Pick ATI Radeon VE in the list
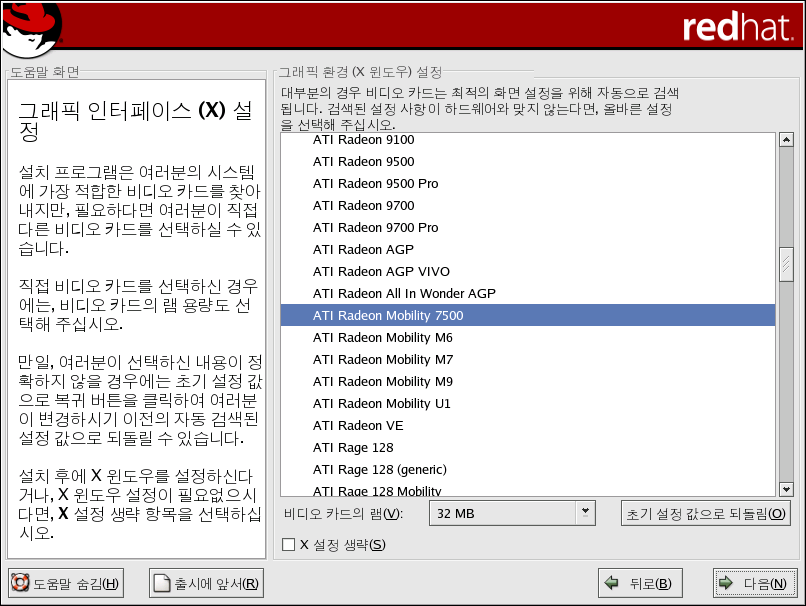This screenshot has width=806, height=606. coord(357,426)
